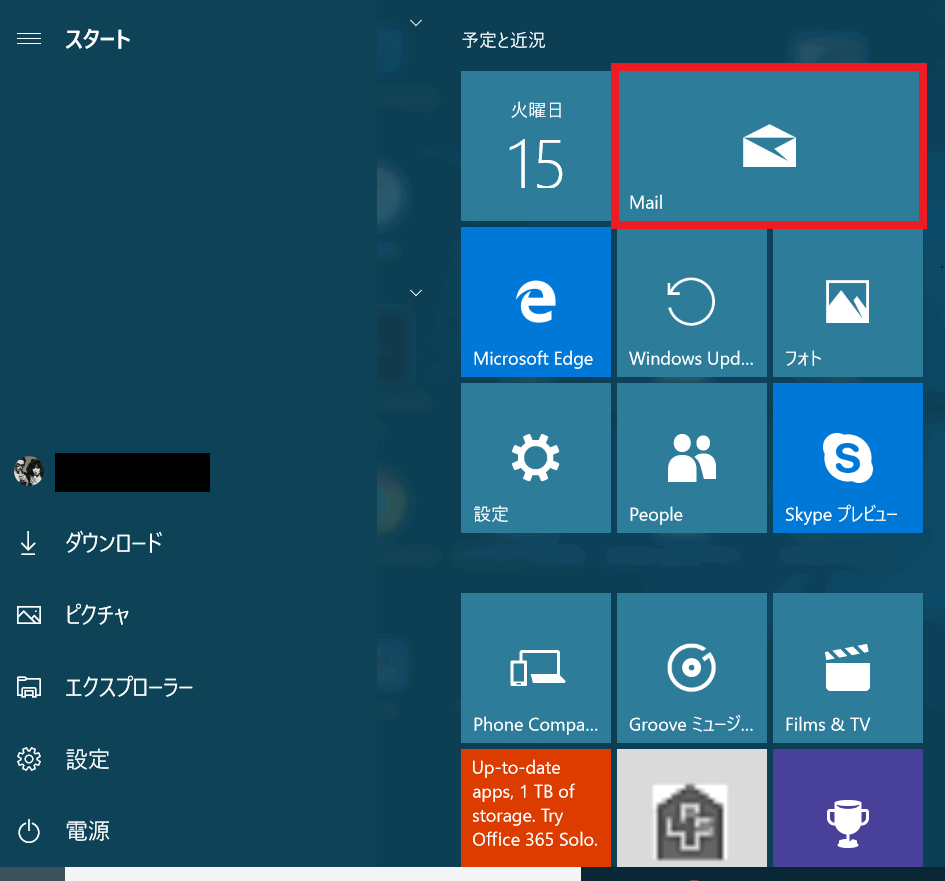Open the Films & TV tile
Viewport: 945px width, 881px height.
(848, 668)
